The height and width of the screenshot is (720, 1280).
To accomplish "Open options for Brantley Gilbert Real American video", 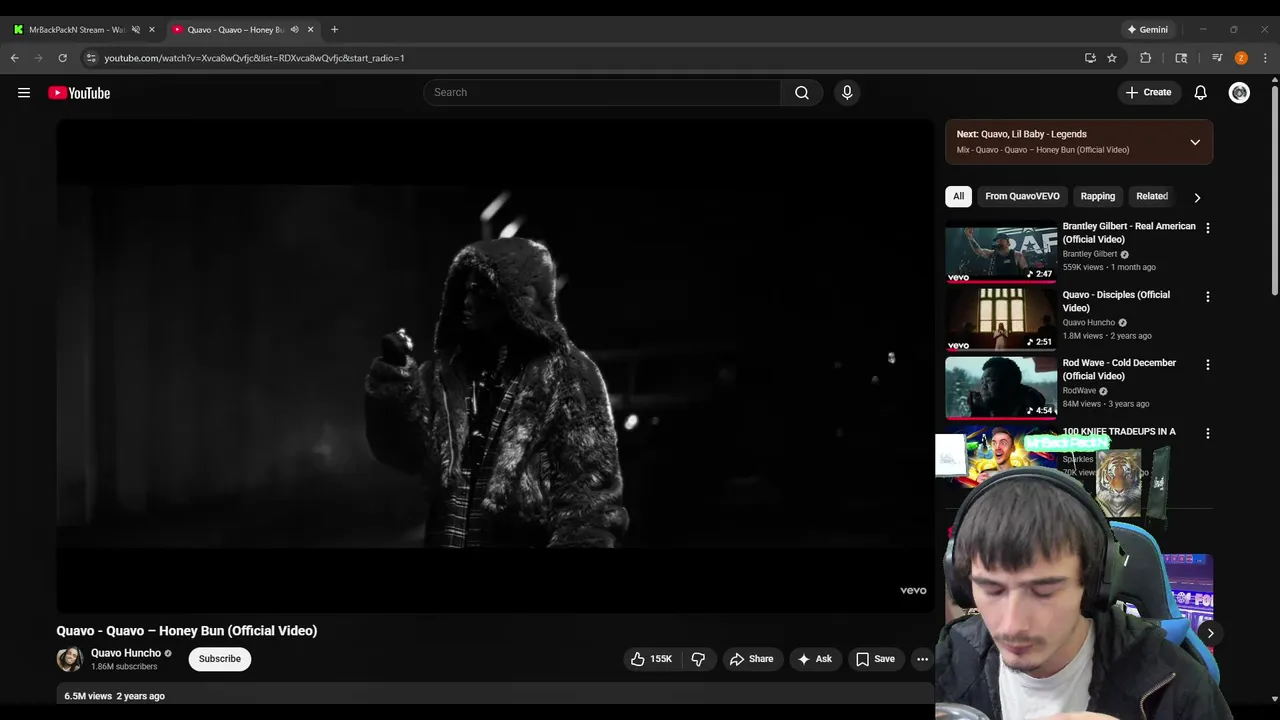I will tap(1207, 228).
